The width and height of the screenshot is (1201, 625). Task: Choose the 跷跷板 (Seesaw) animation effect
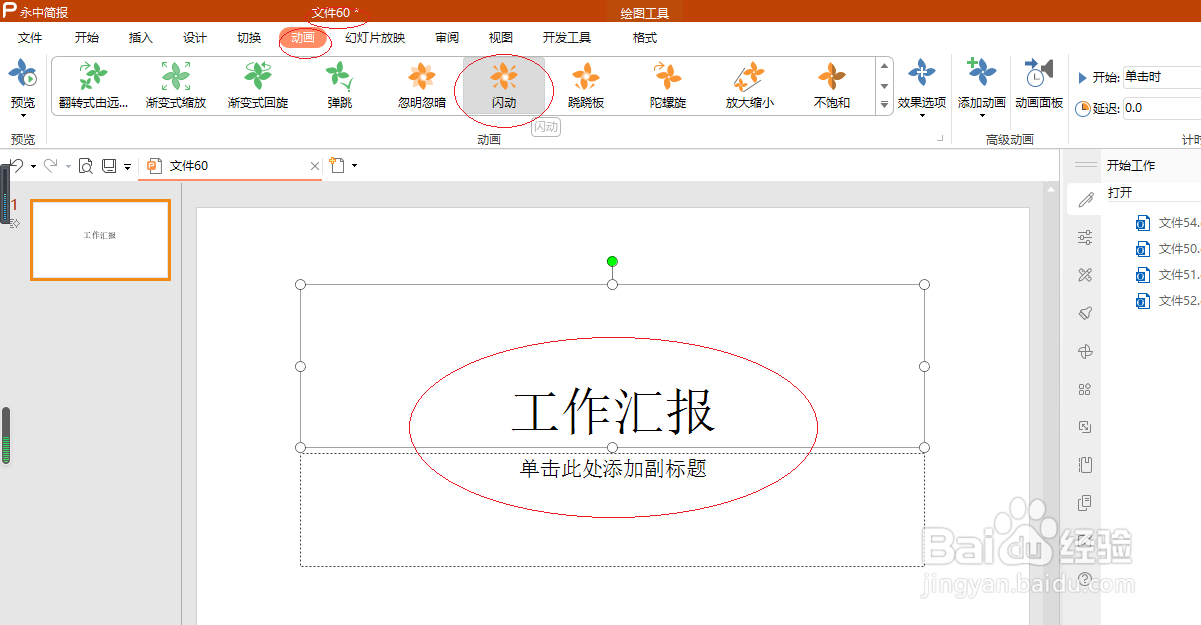(x=586, y=85)
